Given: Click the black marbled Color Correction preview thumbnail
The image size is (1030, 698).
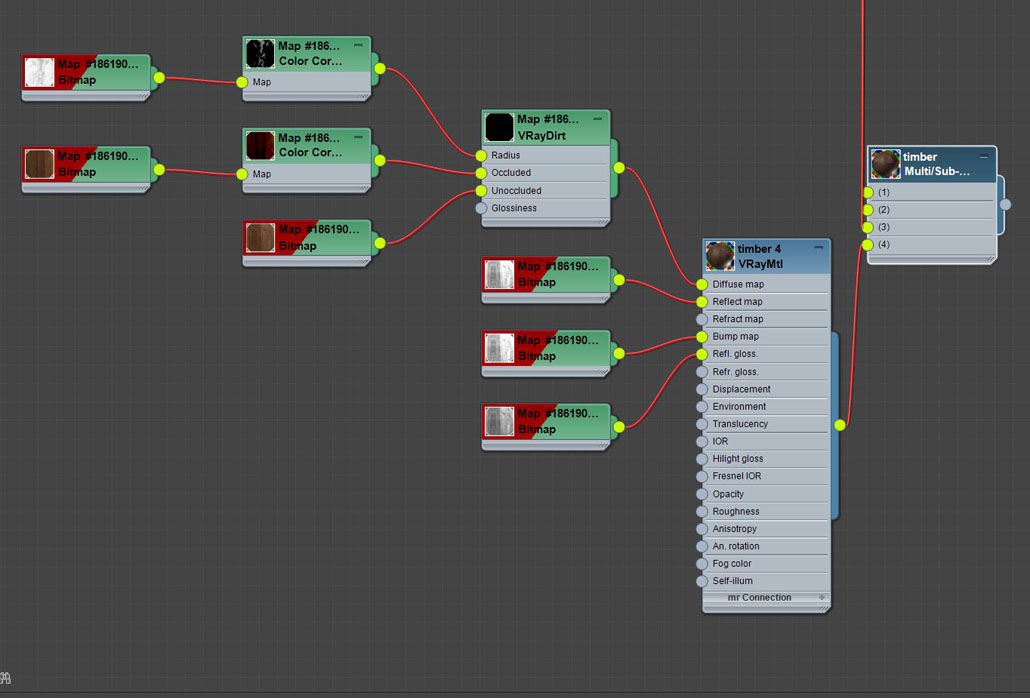Looking at the screenshot, I should click(x=259, y=54).
